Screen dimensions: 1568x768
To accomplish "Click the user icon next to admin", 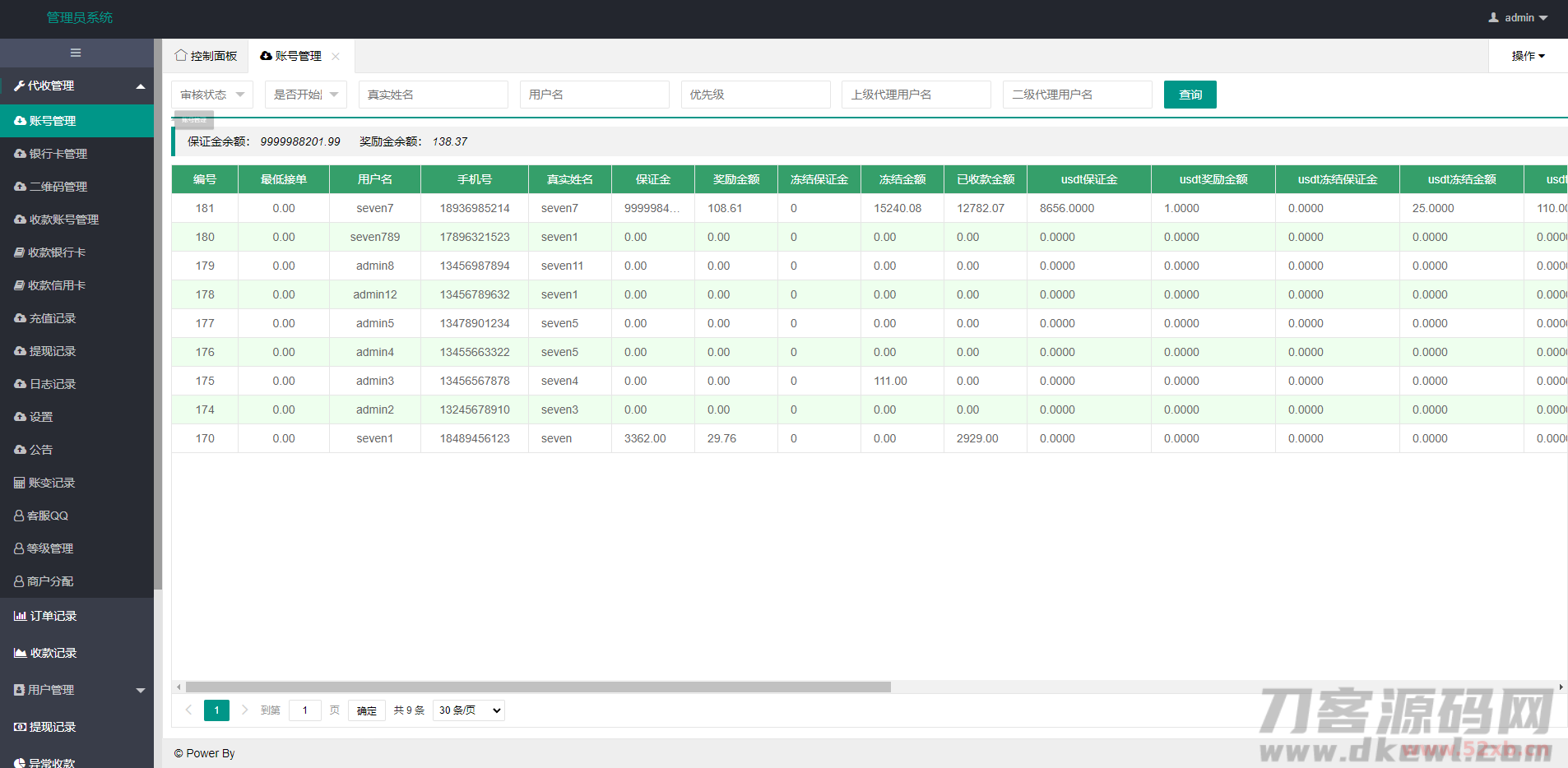I will pyautogui.click(x=1493, y=17).
